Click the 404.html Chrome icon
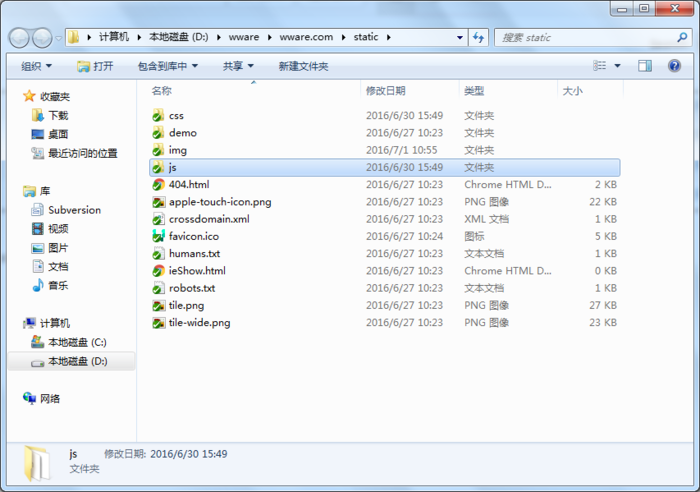 point(158,184)
